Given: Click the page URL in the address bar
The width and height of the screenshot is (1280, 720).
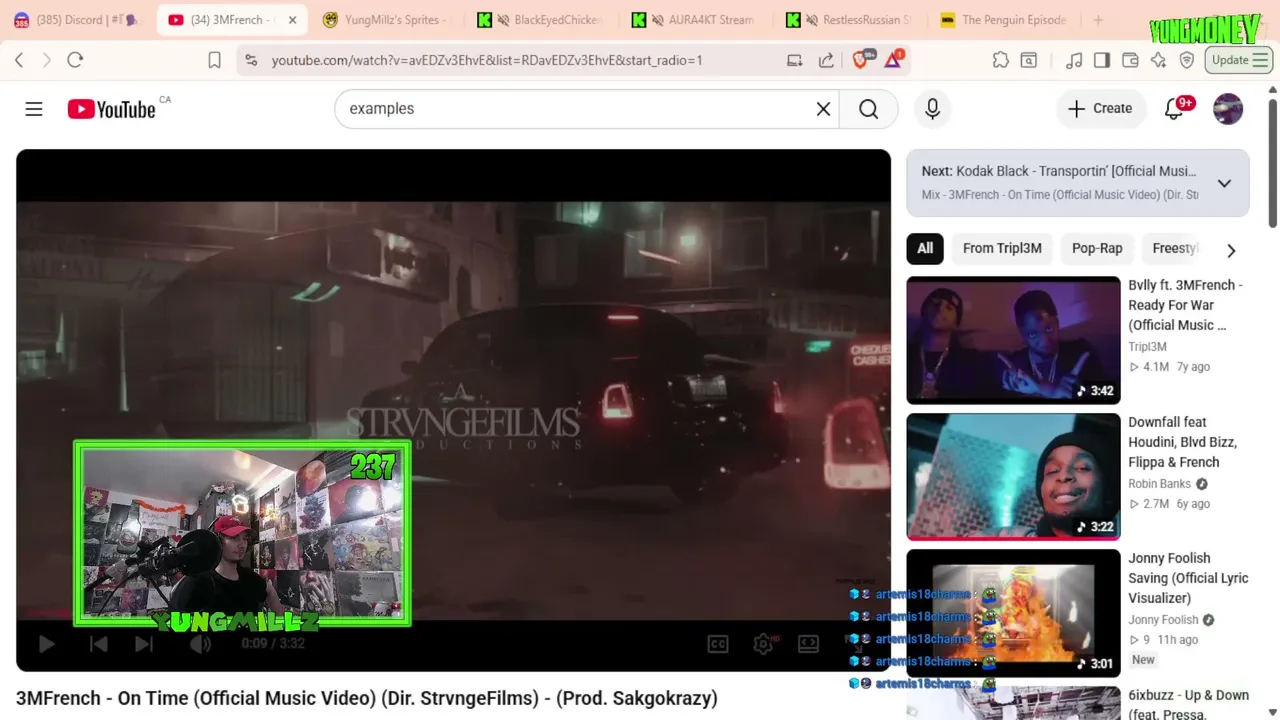Looking at the screenshot, I should 487,61.
